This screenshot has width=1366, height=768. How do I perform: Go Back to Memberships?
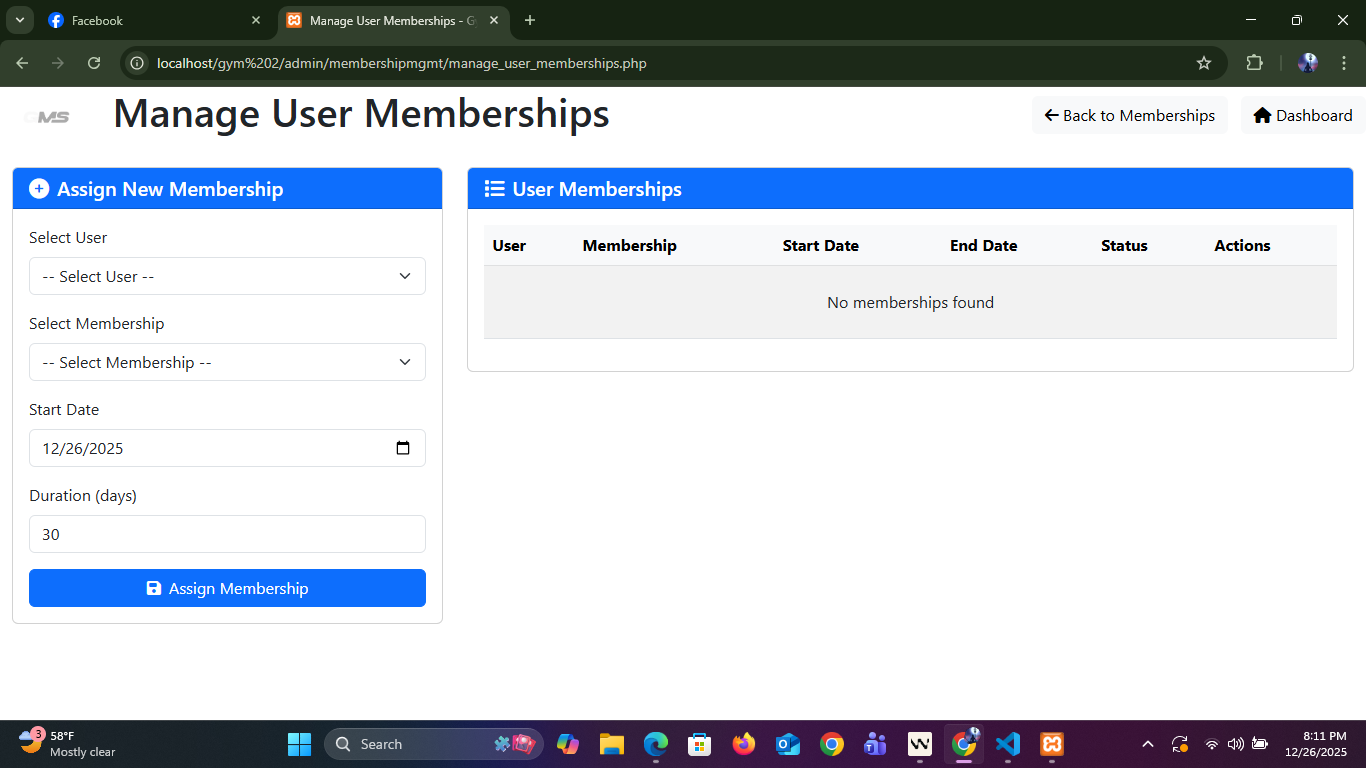point(1129,115)
